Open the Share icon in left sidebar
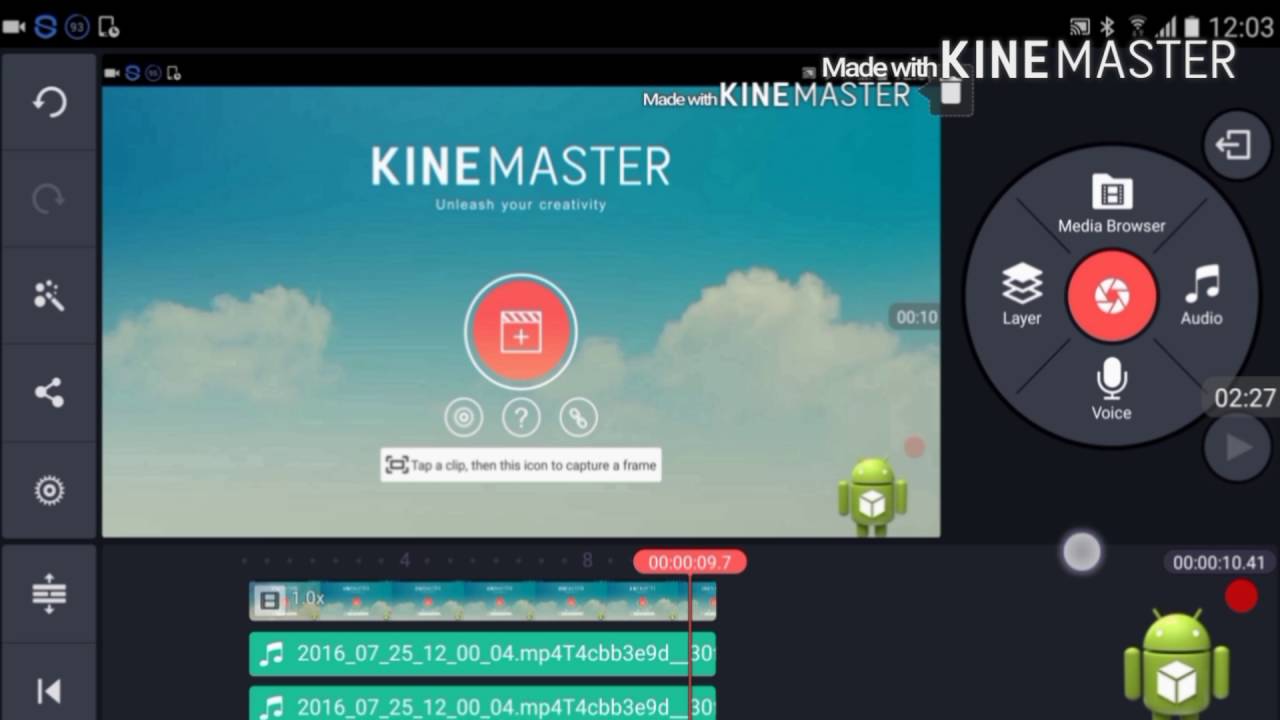This screenshot has height=720, width=1280. pyautogui.click(x=49, y=393)
